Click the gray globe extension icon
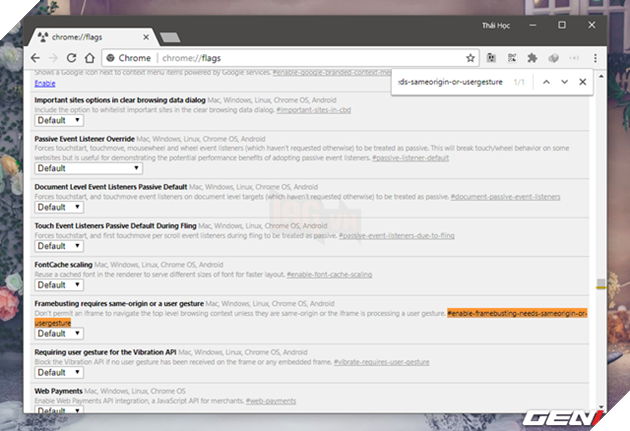Image resolution: width=630 pixels, height=431 pixels. 553,58
